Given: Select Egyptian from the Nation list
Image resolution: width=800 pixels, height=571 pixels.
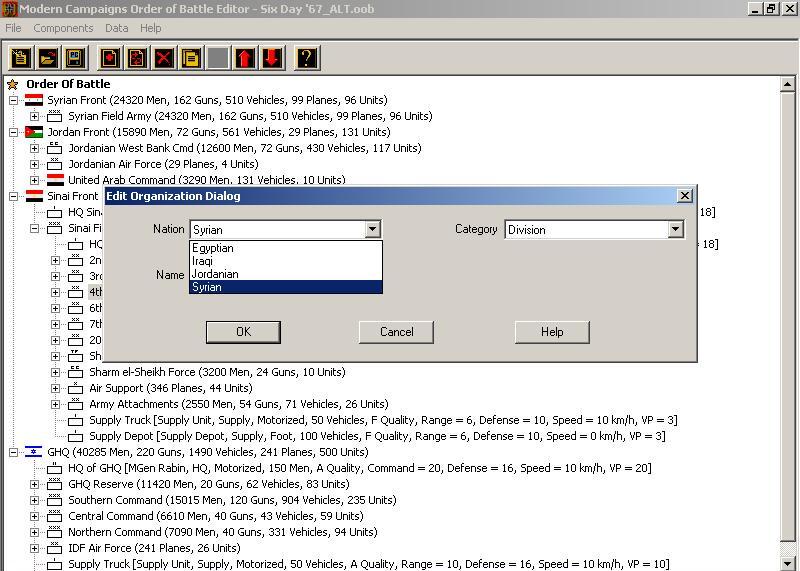Looking at the screenshot, I should tap(213, 248).
